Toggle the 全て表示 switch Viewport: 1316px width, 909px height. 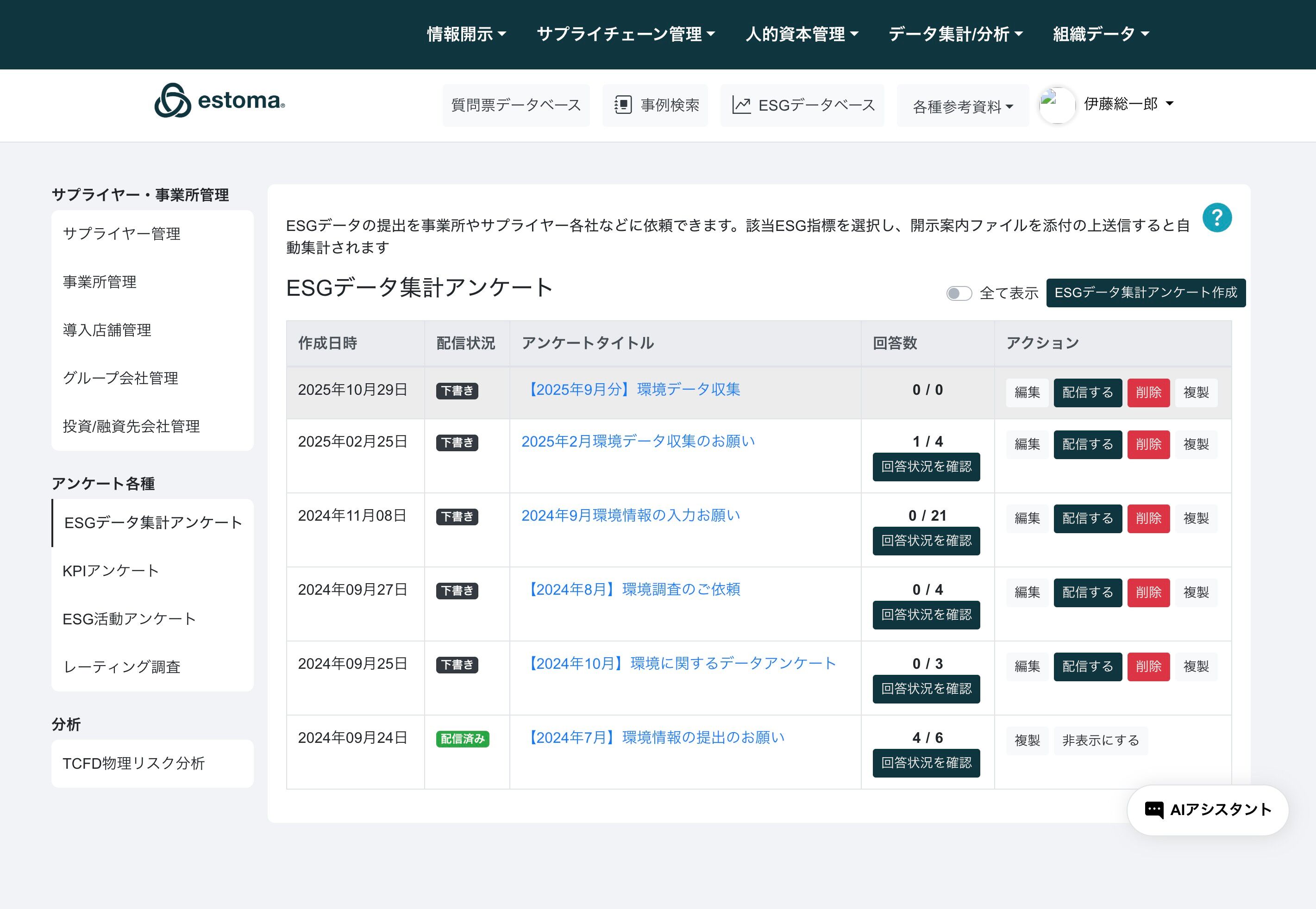coord(959,293)
